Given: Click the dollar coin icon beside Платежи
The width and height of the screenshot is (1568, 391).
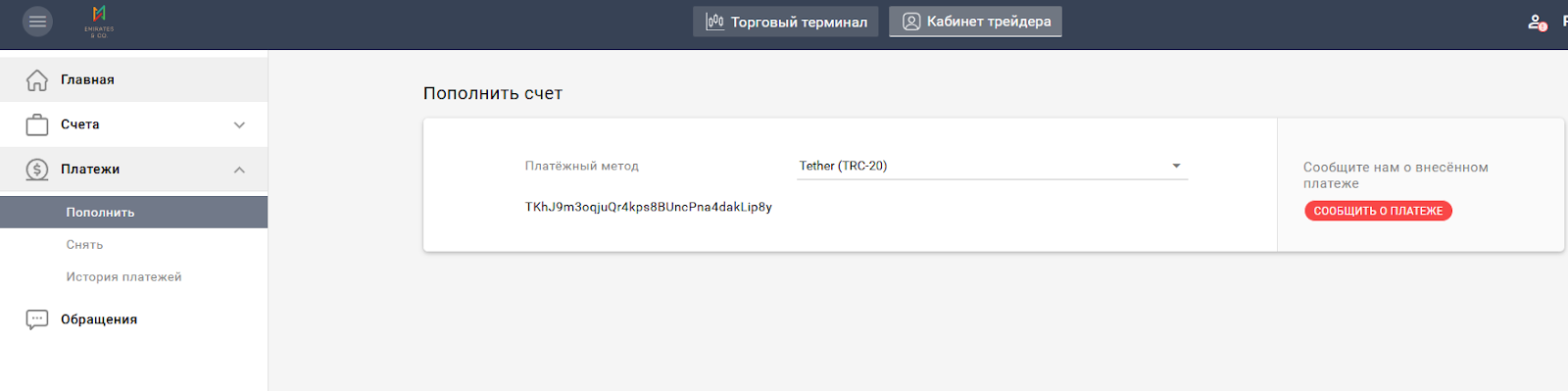Looking at the screenshot, I should (x=37, y=170).
